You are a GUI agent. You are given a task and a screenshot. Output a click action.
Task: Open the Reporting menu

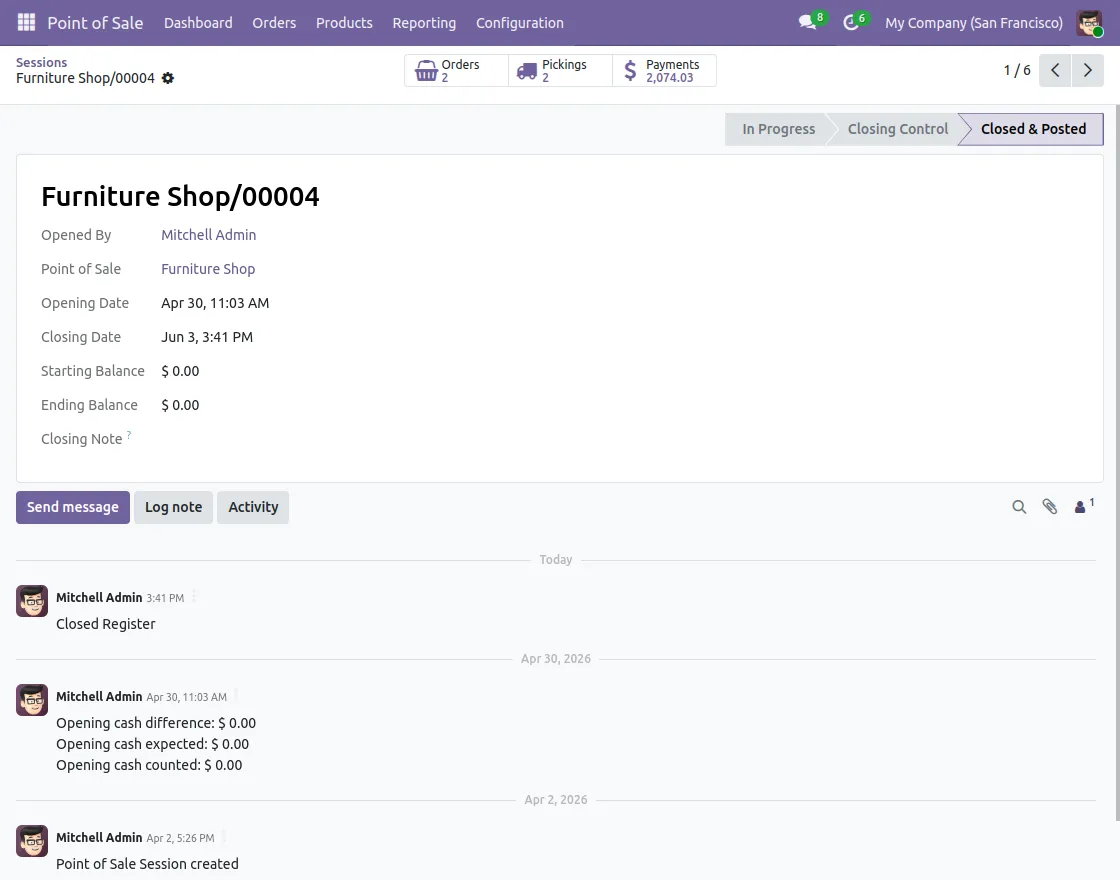tap(424, 23)
